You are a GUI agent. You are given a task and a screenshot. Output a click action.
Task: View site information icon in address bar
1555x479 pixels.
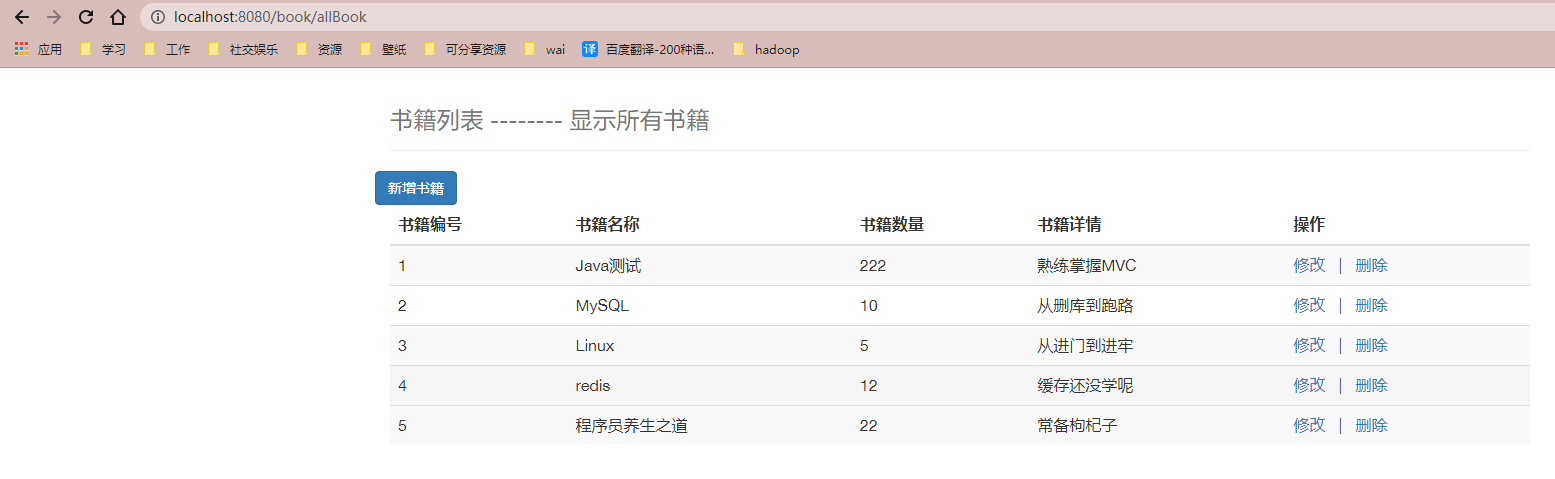pyautogui.click(x=157, y=17)
